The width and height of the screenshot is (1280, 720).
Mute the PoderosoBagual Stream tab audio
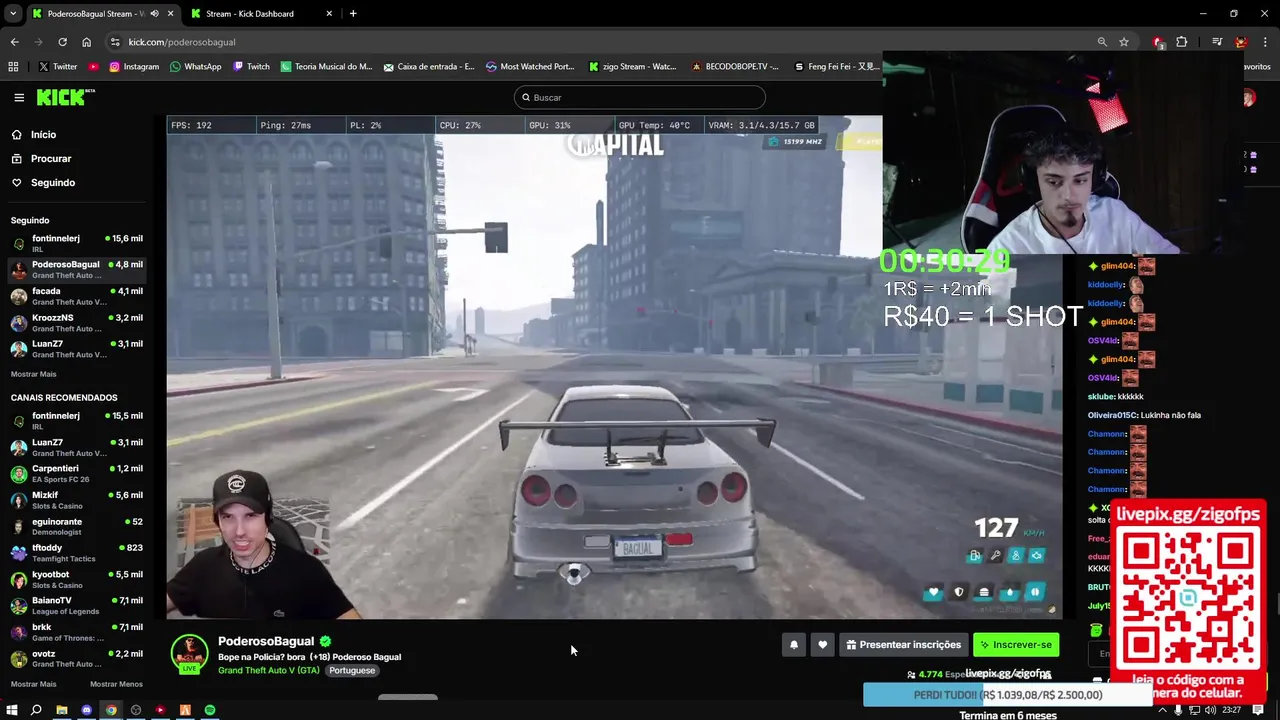click(x=154, y=14)
